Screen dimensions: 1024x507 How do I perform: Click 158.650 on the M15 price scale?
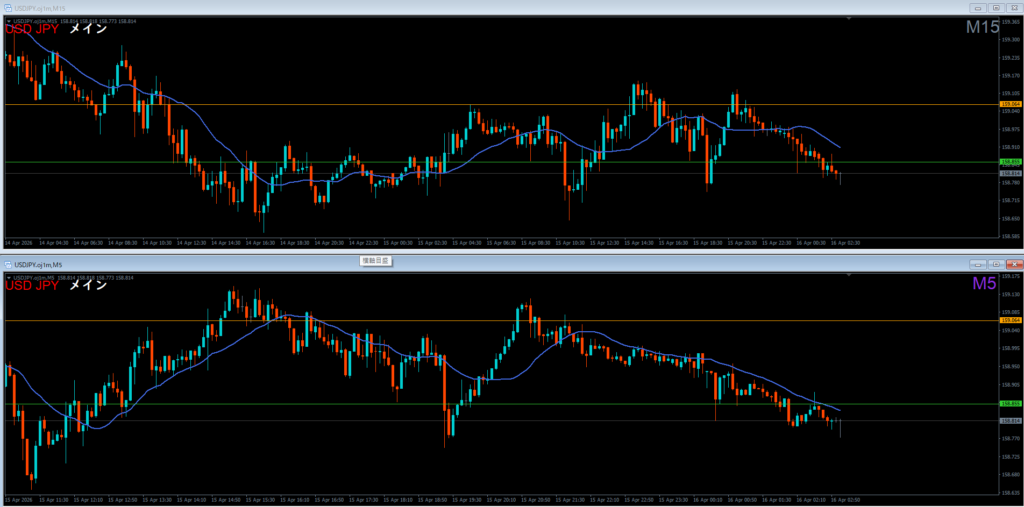[x=1010, y=218]
